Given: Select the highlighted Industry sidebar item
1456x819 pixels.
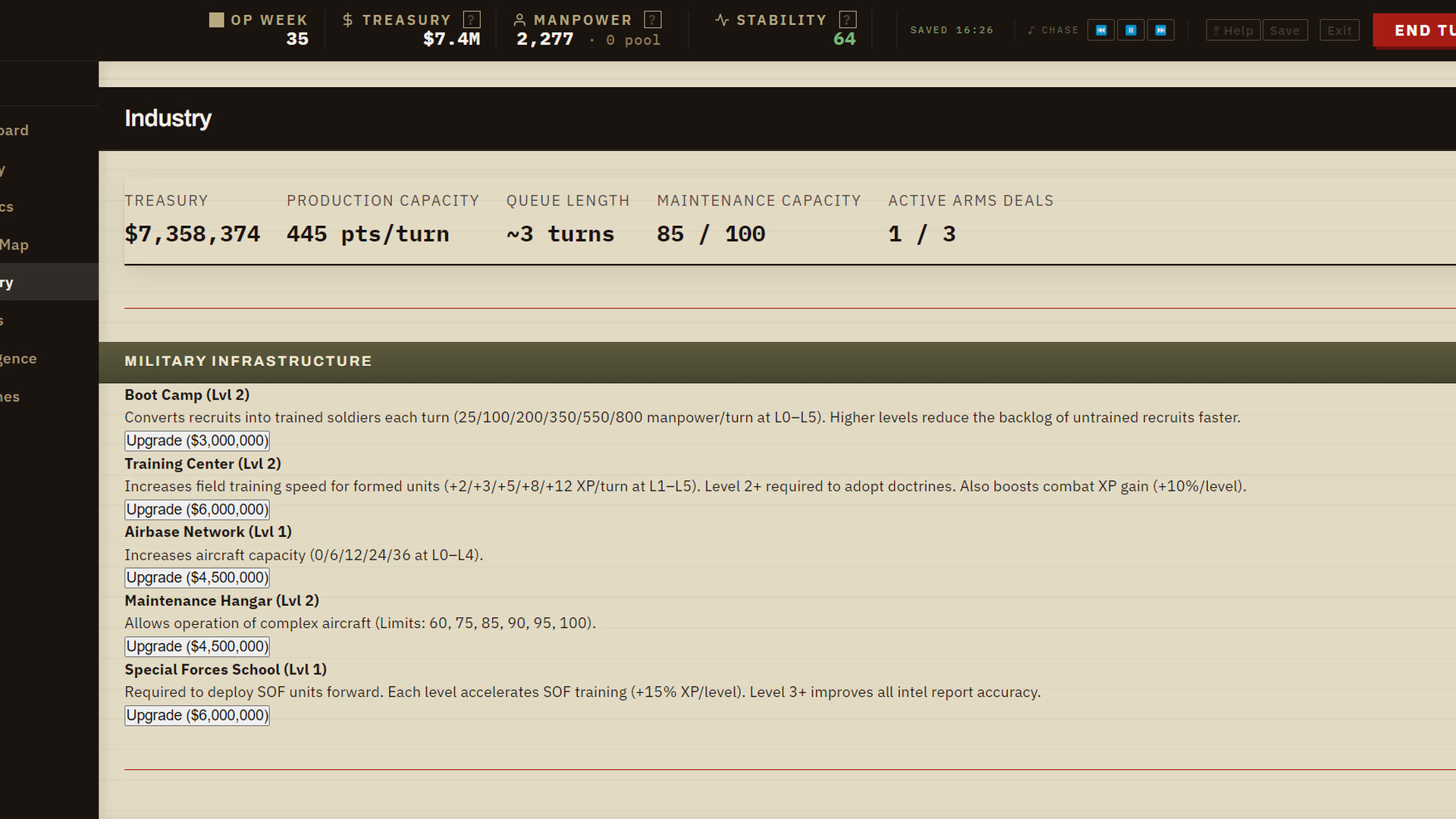Looking at the screenshot, I should (49, 282).
